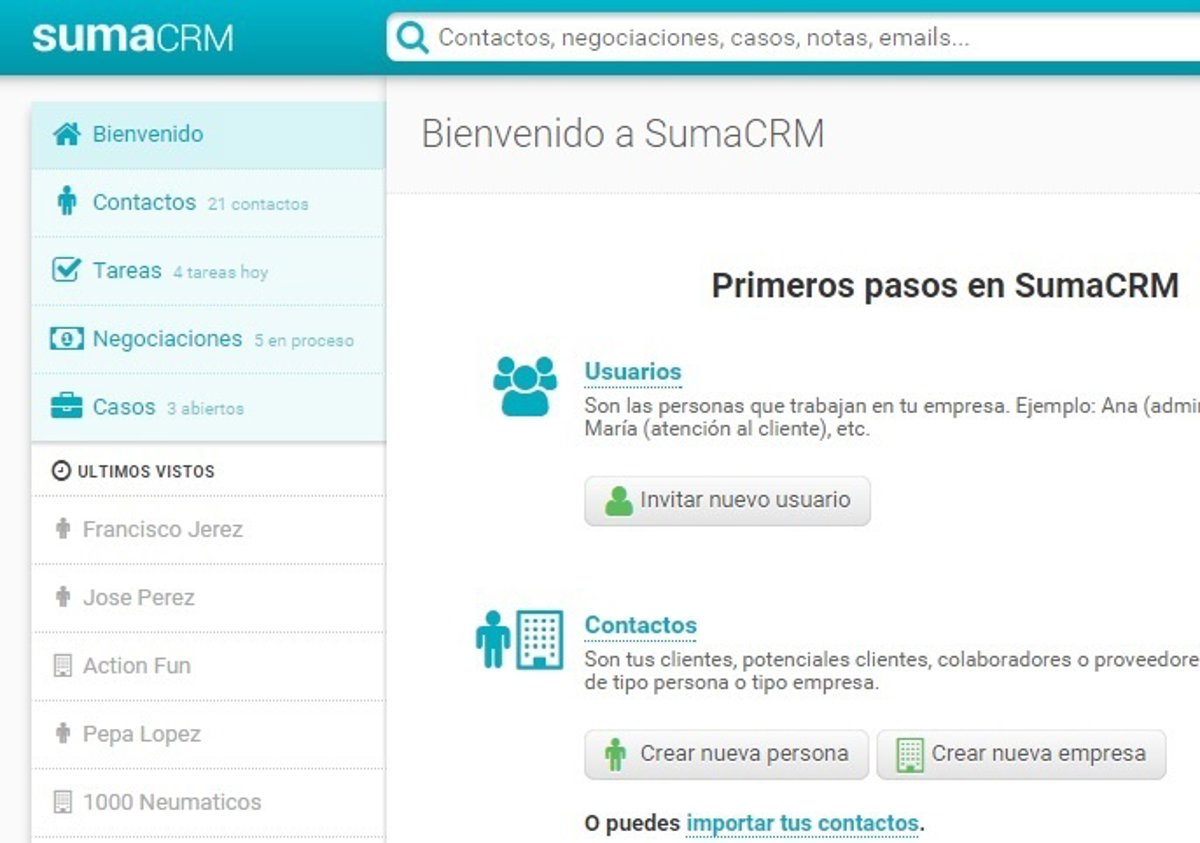Click the home icon beside Bienvenido

66,134
